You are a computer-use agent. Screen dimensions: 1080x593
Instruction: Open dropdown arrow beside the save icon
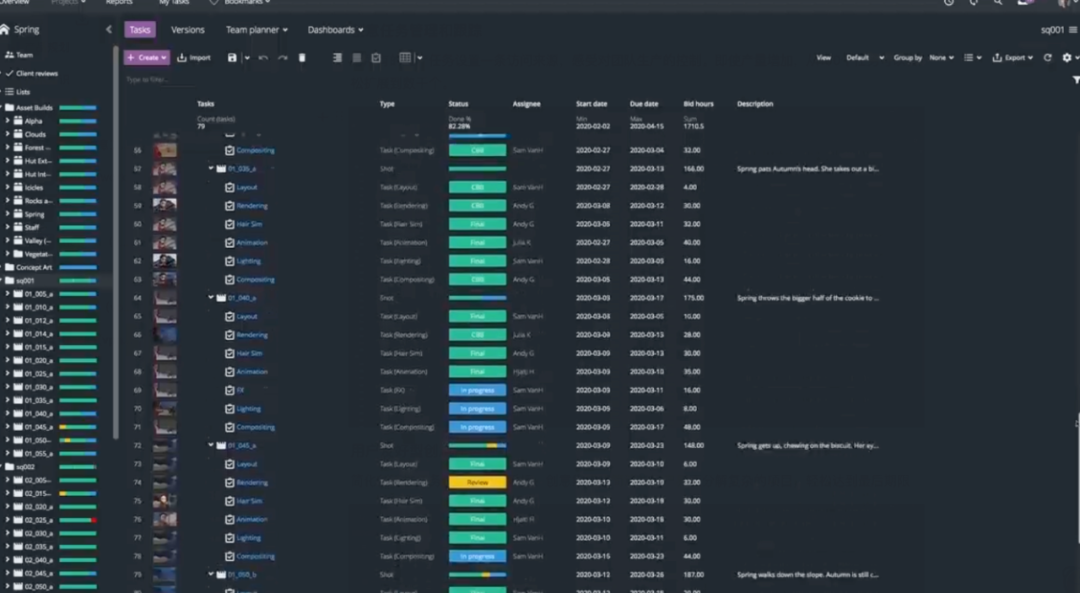coord(247,58)
